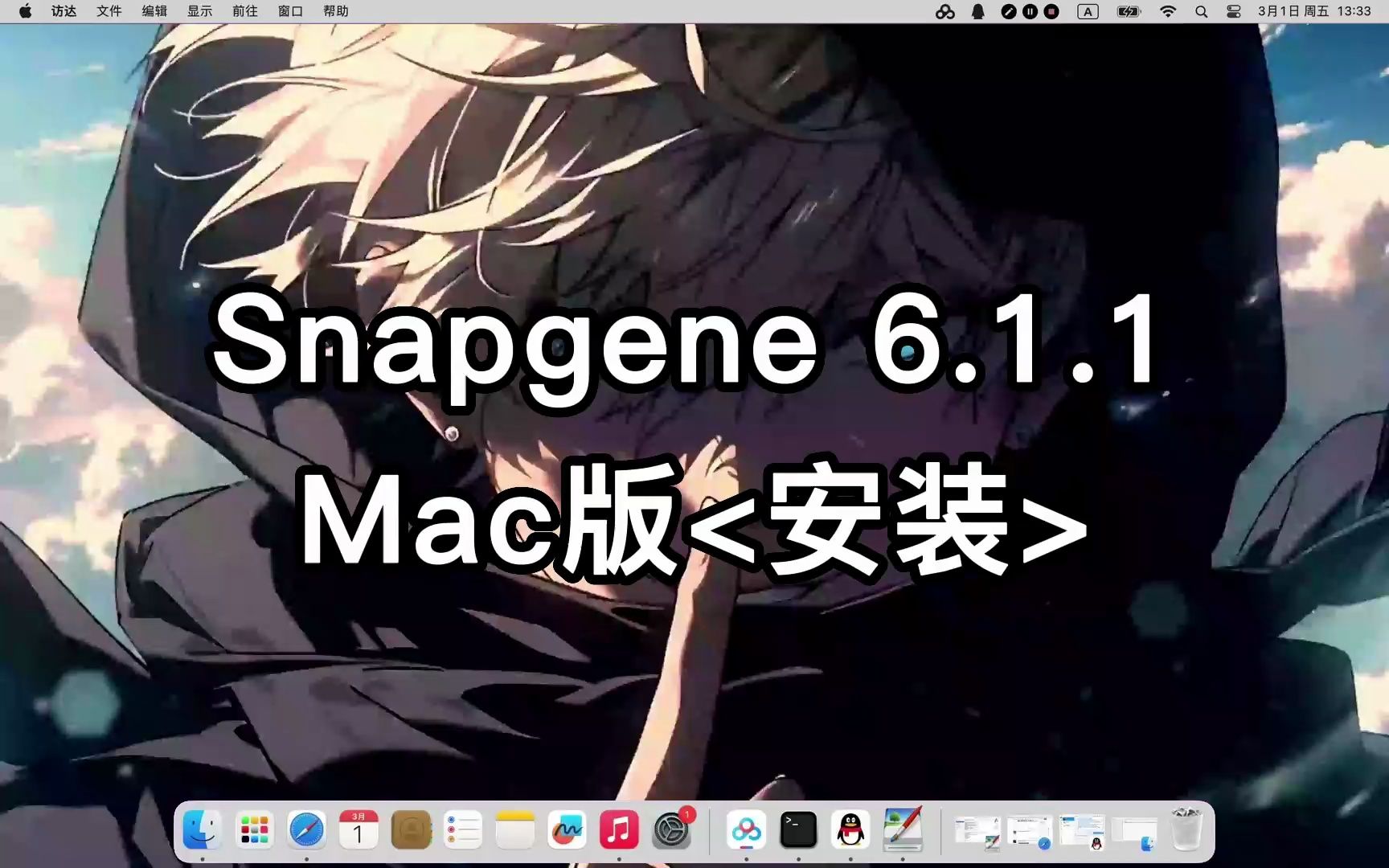Screen dimensions: 1389x868
Task: Open QQ penguin app in the dock
Action: coord(850,830)
